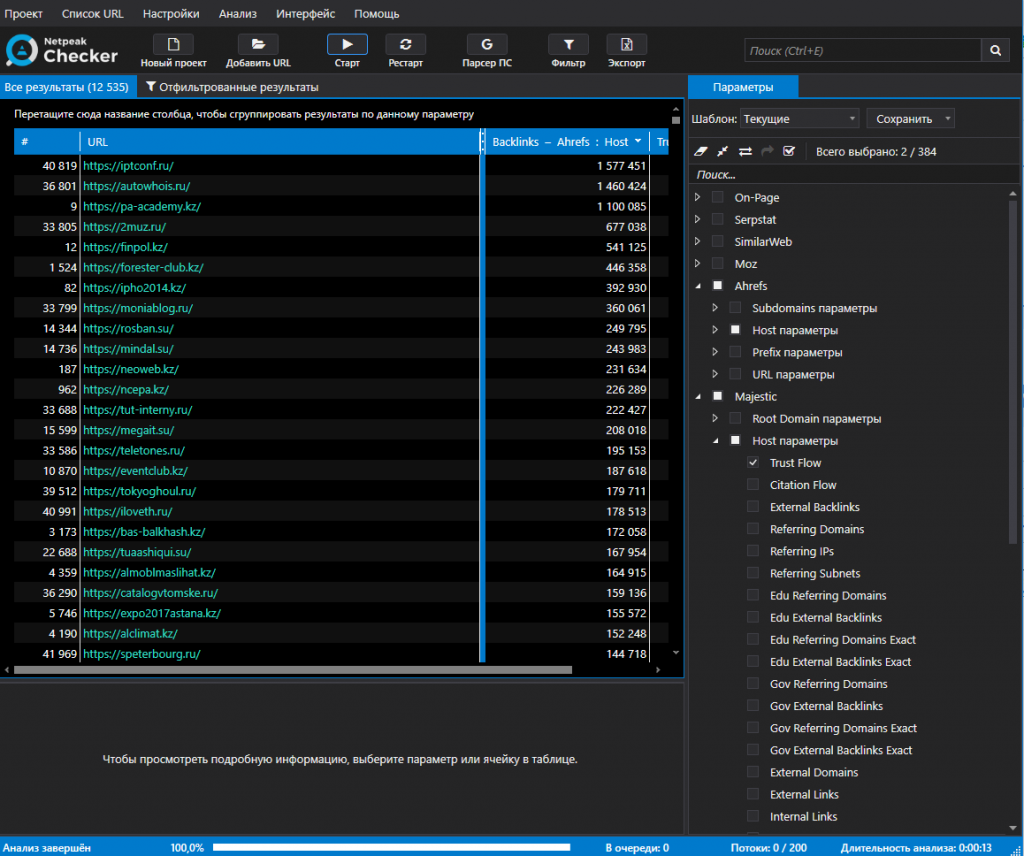Screen dimensions: 1024x856
Task: Tick the Referring Domains checkbox
Action: click(753, 529)
